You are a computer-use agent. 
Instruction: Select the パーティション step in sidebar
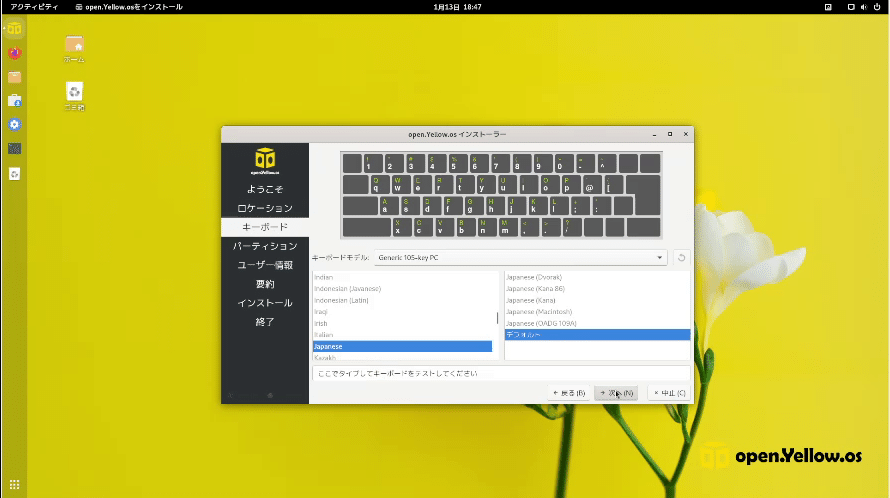click(265, 246)
